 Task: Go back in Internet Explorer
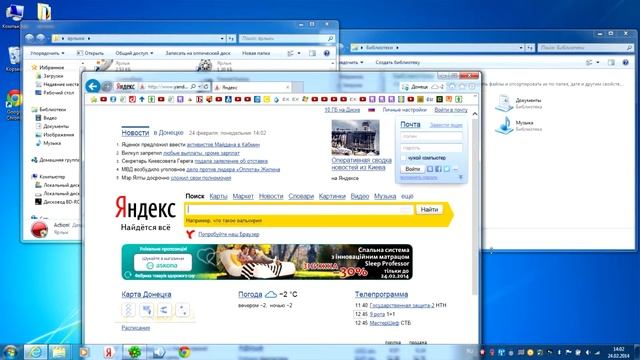coord(93,86)
